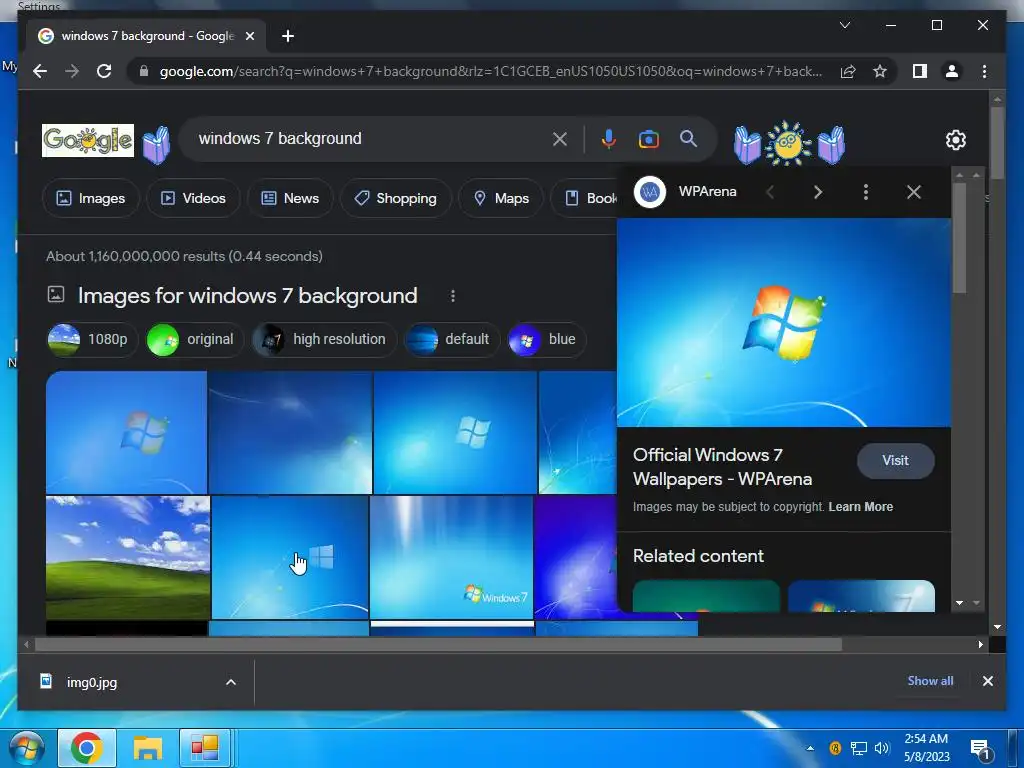Open the tab search chevron in title bar
1024x768 pixels.
[844, 25]
